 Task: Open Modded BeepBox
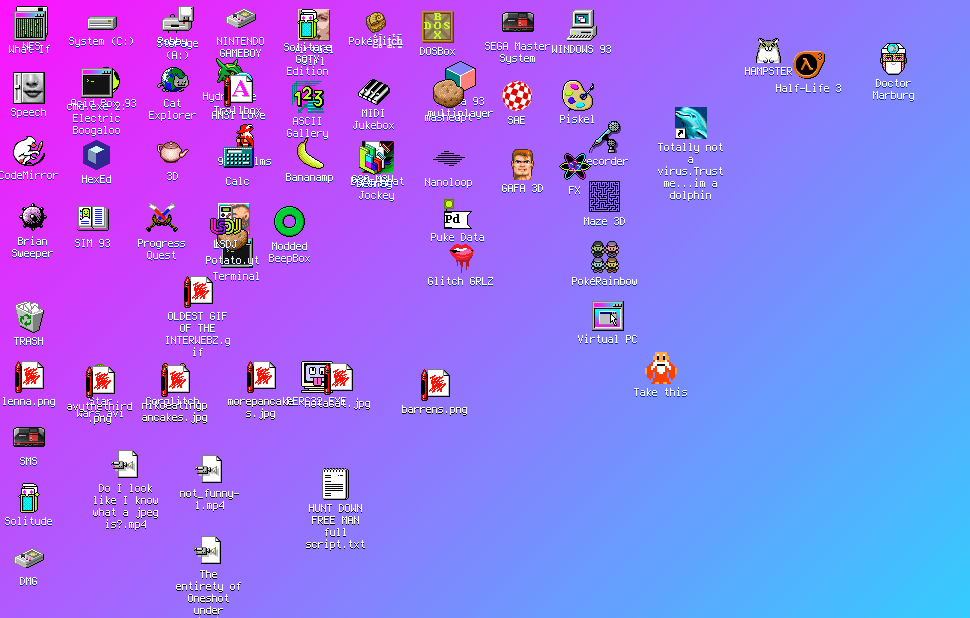click(x=288, y=219)
